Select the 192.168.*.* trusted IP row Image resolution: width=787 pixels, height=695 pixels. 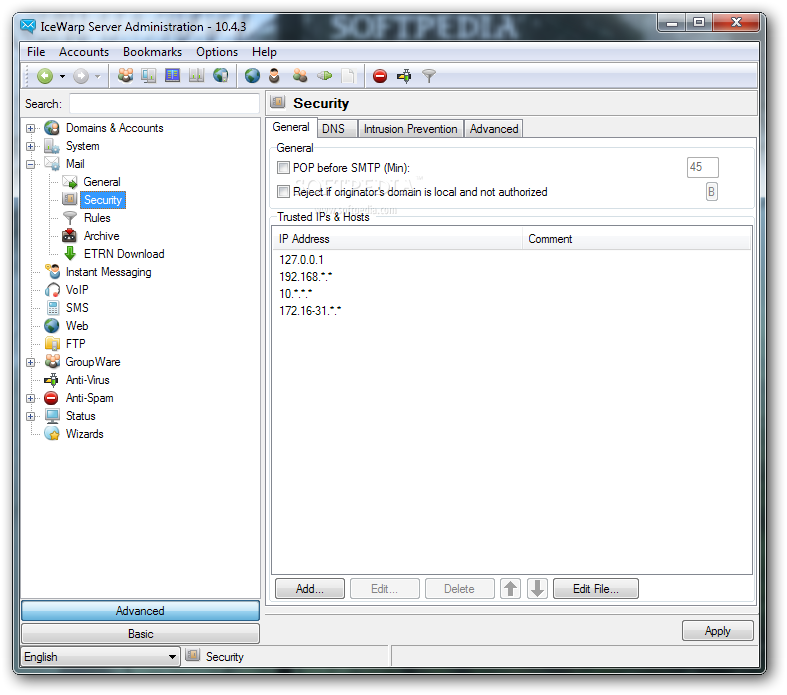306,277
